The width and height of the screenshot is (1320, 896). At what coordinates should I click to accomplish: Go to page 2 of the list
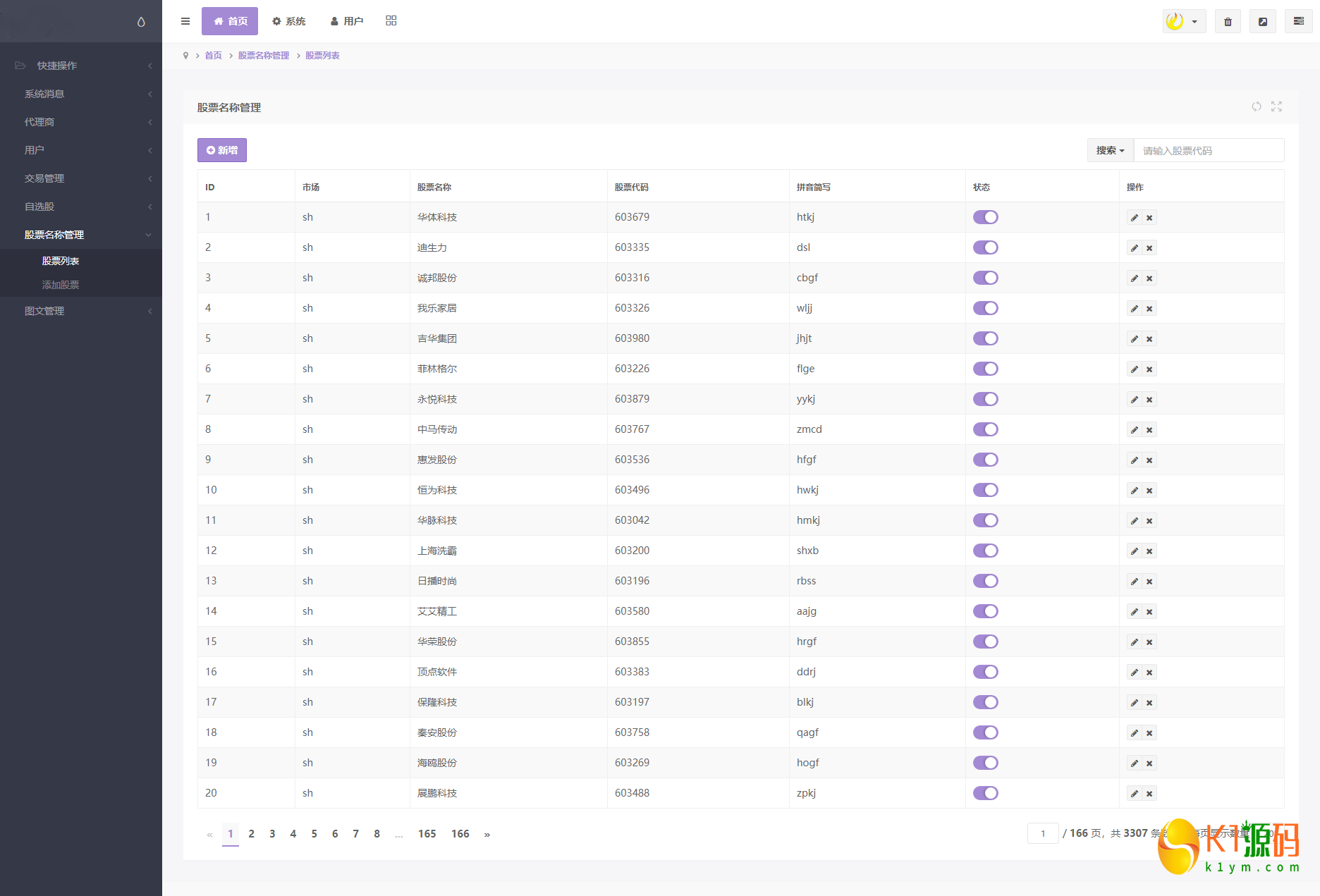coord(251,834)
